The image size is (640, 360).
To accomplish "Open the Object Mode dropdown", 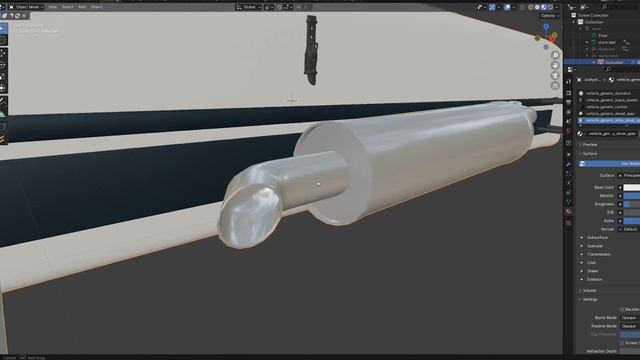I will pyautogui.click(x=27, y=7).
